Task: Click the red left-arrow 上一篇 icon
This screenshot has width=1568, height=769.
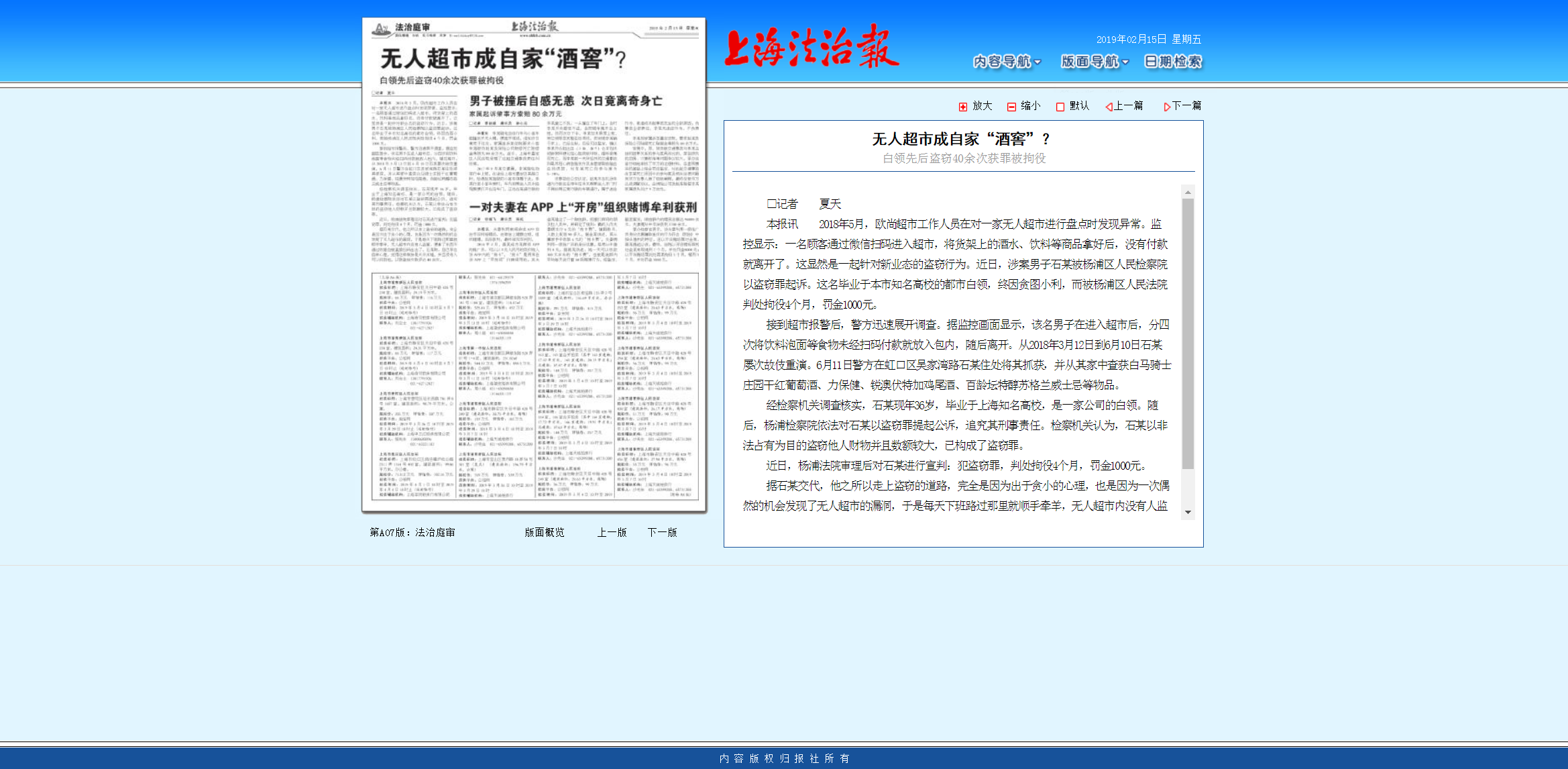Action: click(1108, 105)
